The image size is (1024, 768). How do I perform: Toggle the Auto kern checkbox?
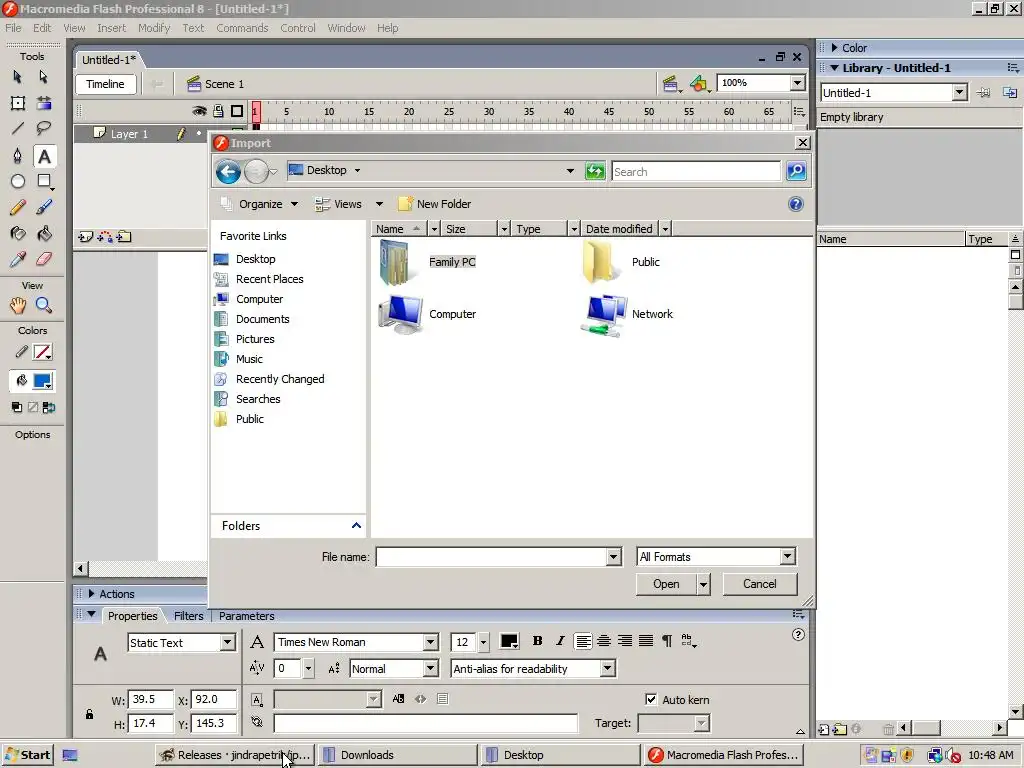click(651, 699)
